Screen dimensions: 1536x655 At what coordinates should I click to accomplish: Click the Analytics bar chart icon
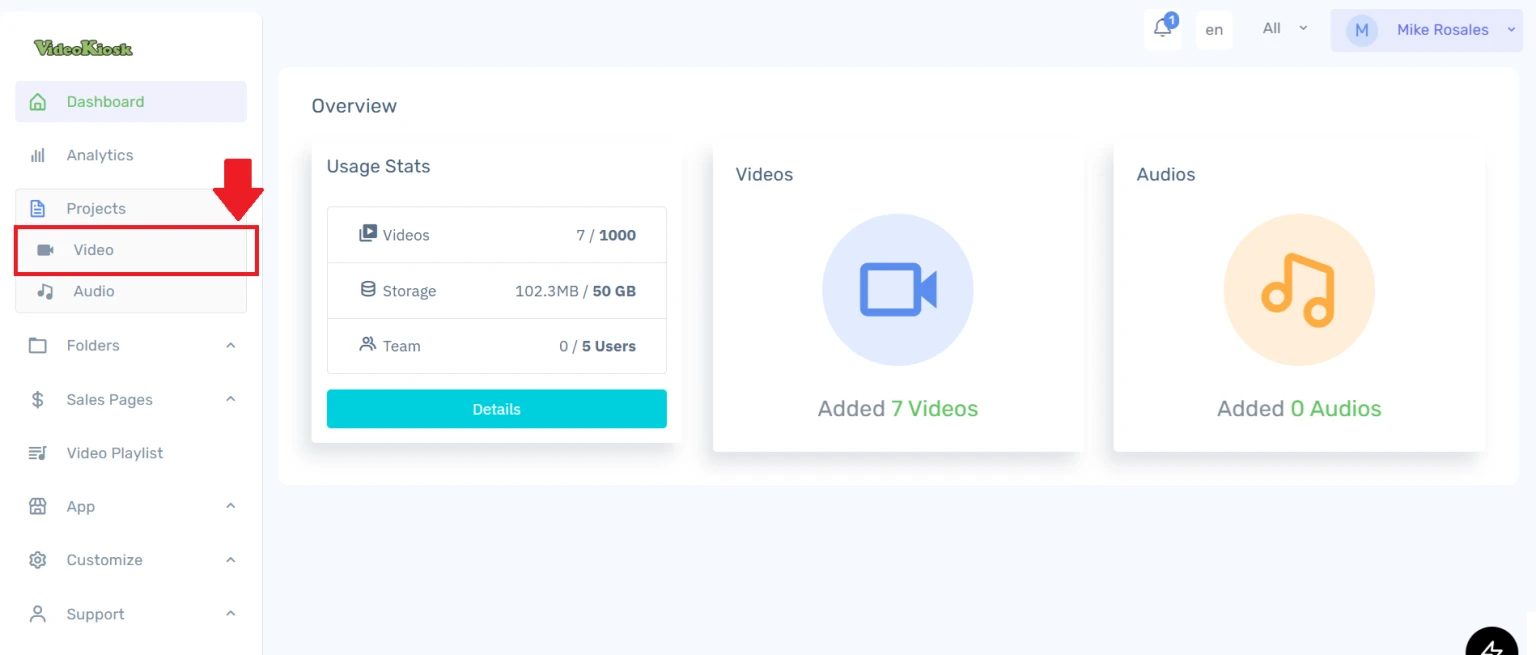coord(38,155)
